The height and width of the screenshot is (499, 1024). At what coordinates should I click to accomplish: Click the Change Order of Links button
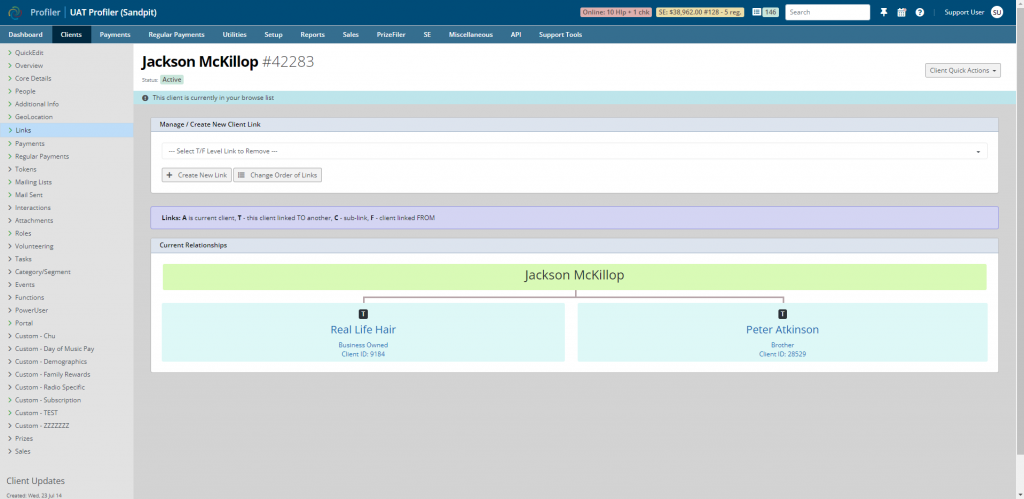point(278,175)
